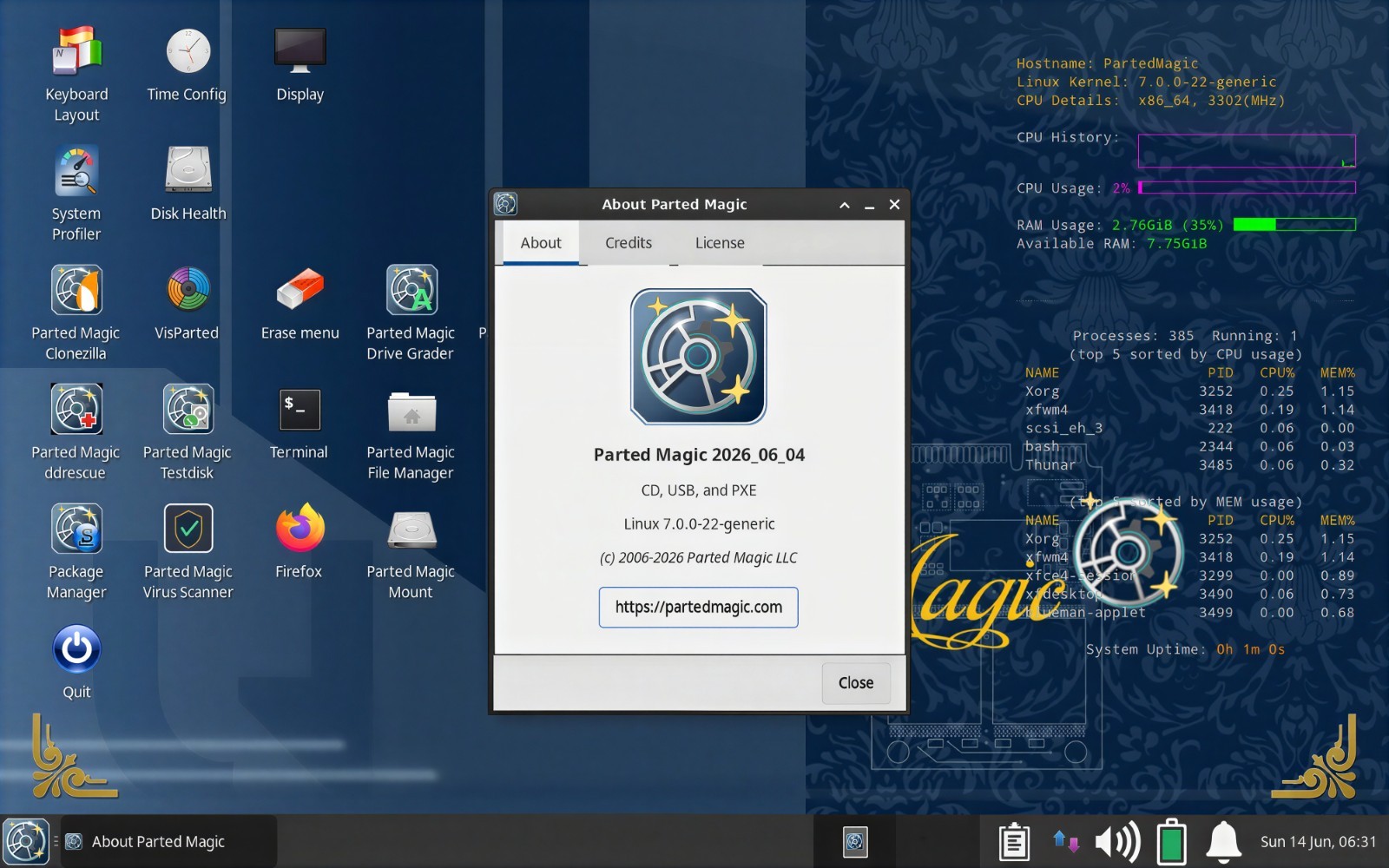This screenshot has width=1389, height=868.
Task: Click 'System Uptime: 0h 1m 0s' text
Action: (x=1185, y=649)
